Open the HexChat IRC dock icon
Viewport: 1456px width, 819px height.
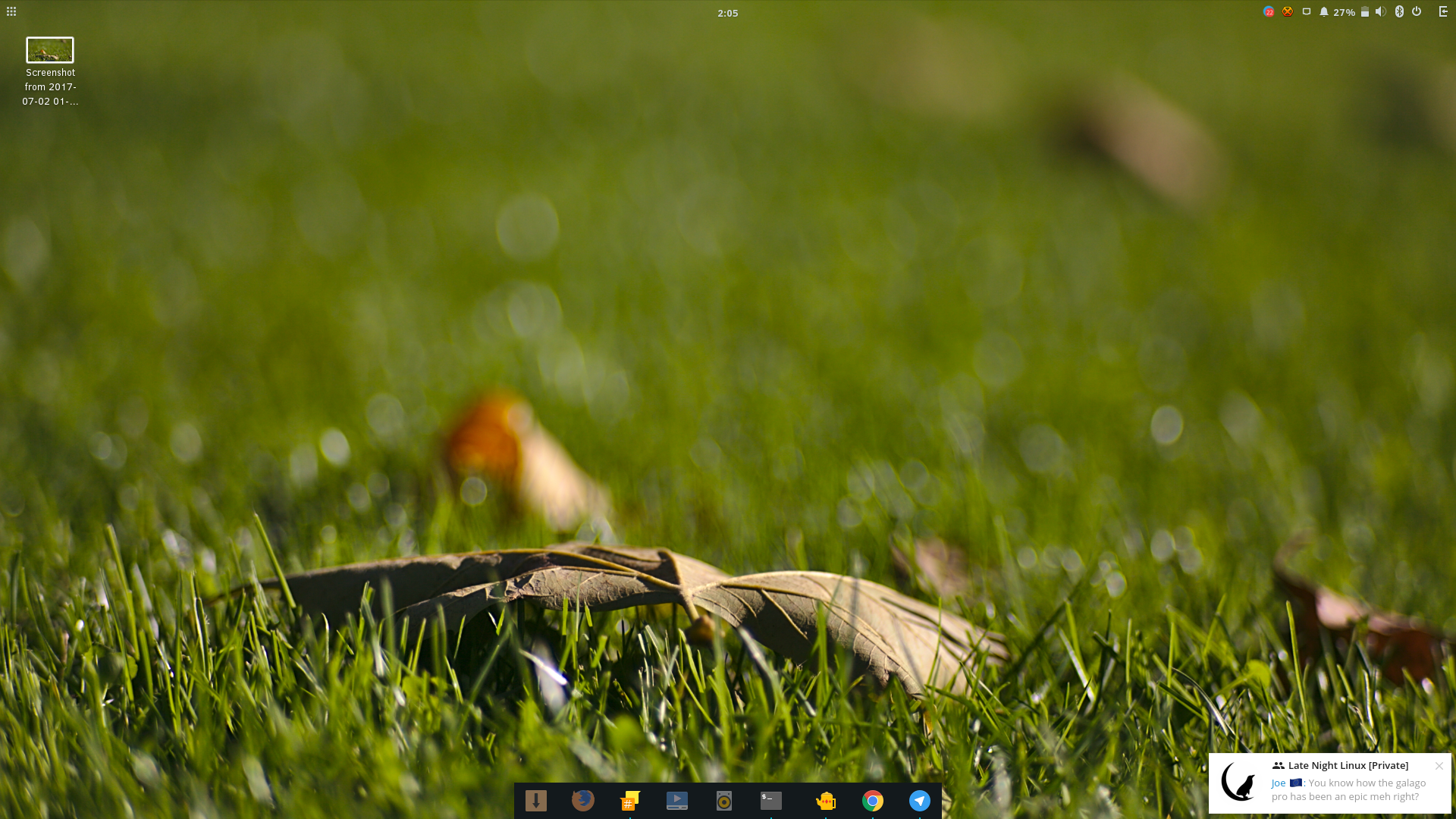[x=629, y=801]
